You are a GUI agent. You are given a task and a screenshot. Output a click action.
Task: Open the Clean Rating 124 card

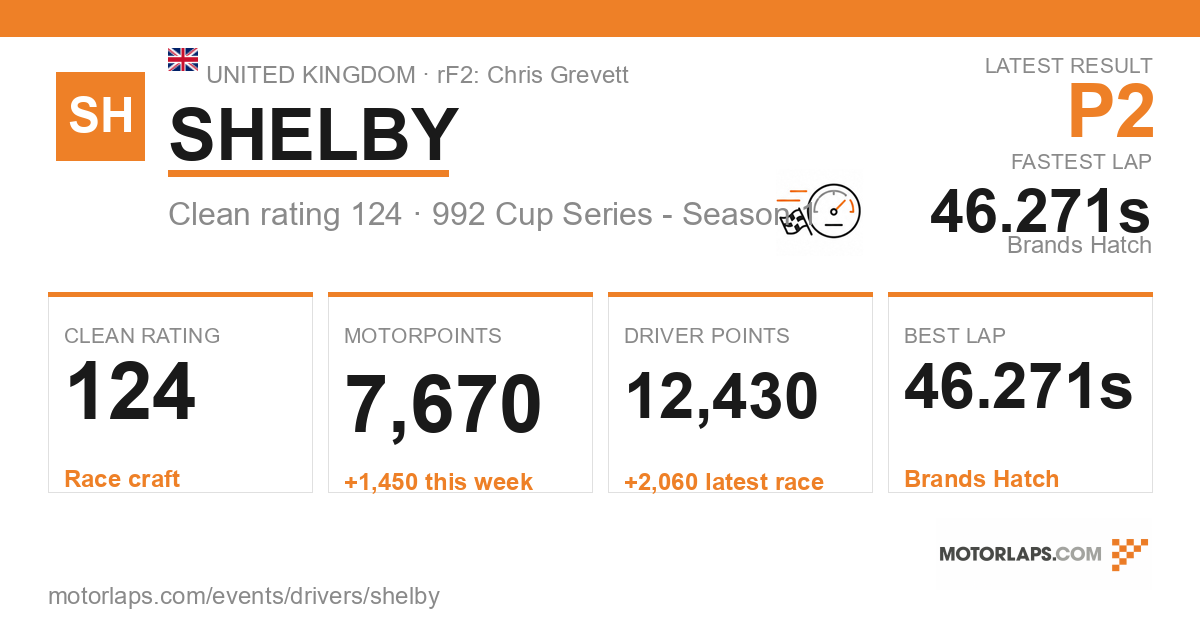[180, 393]
